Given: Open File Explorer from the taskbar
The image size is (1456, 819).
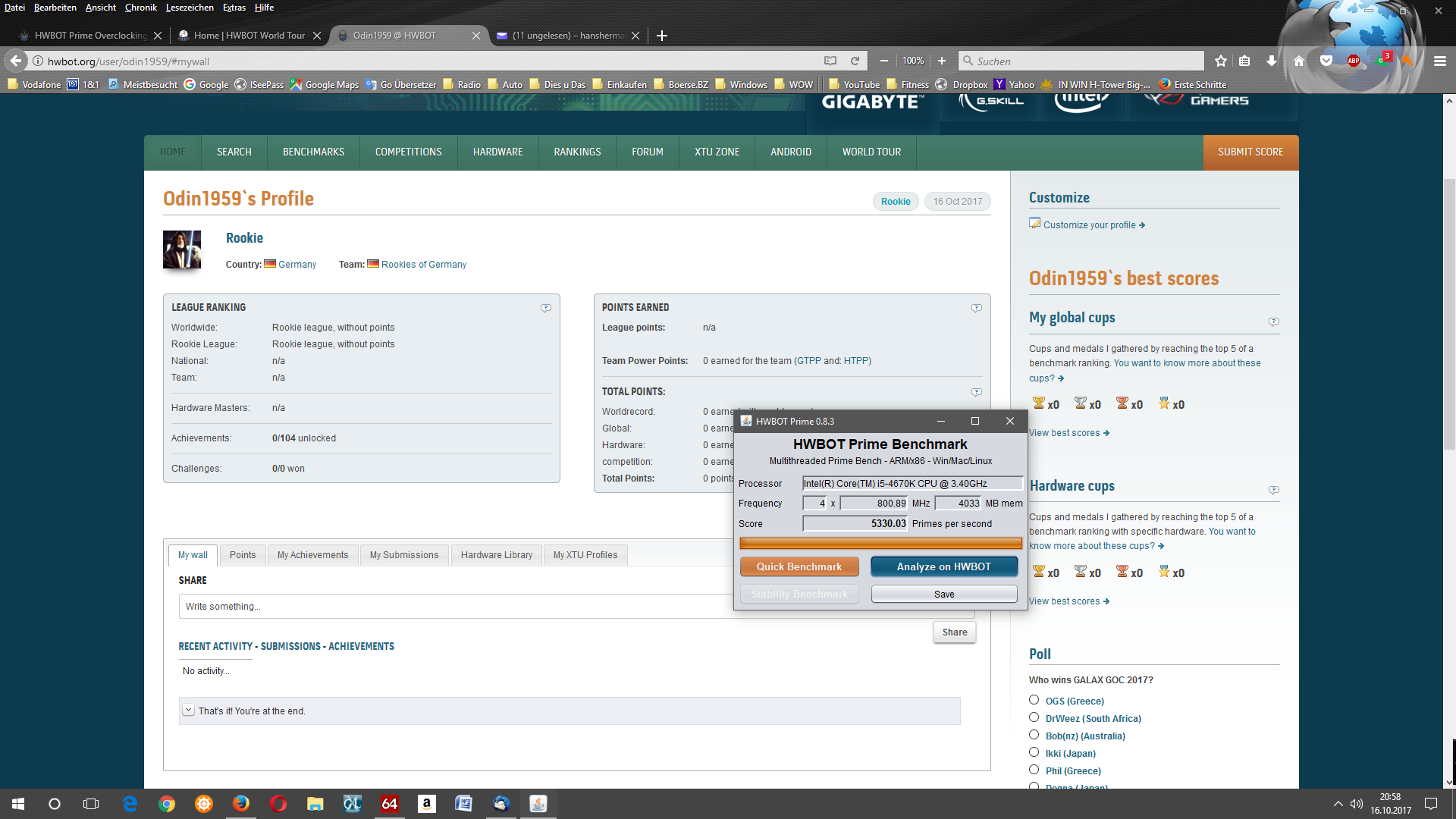Looking at the screenshot, I should 315,804.
